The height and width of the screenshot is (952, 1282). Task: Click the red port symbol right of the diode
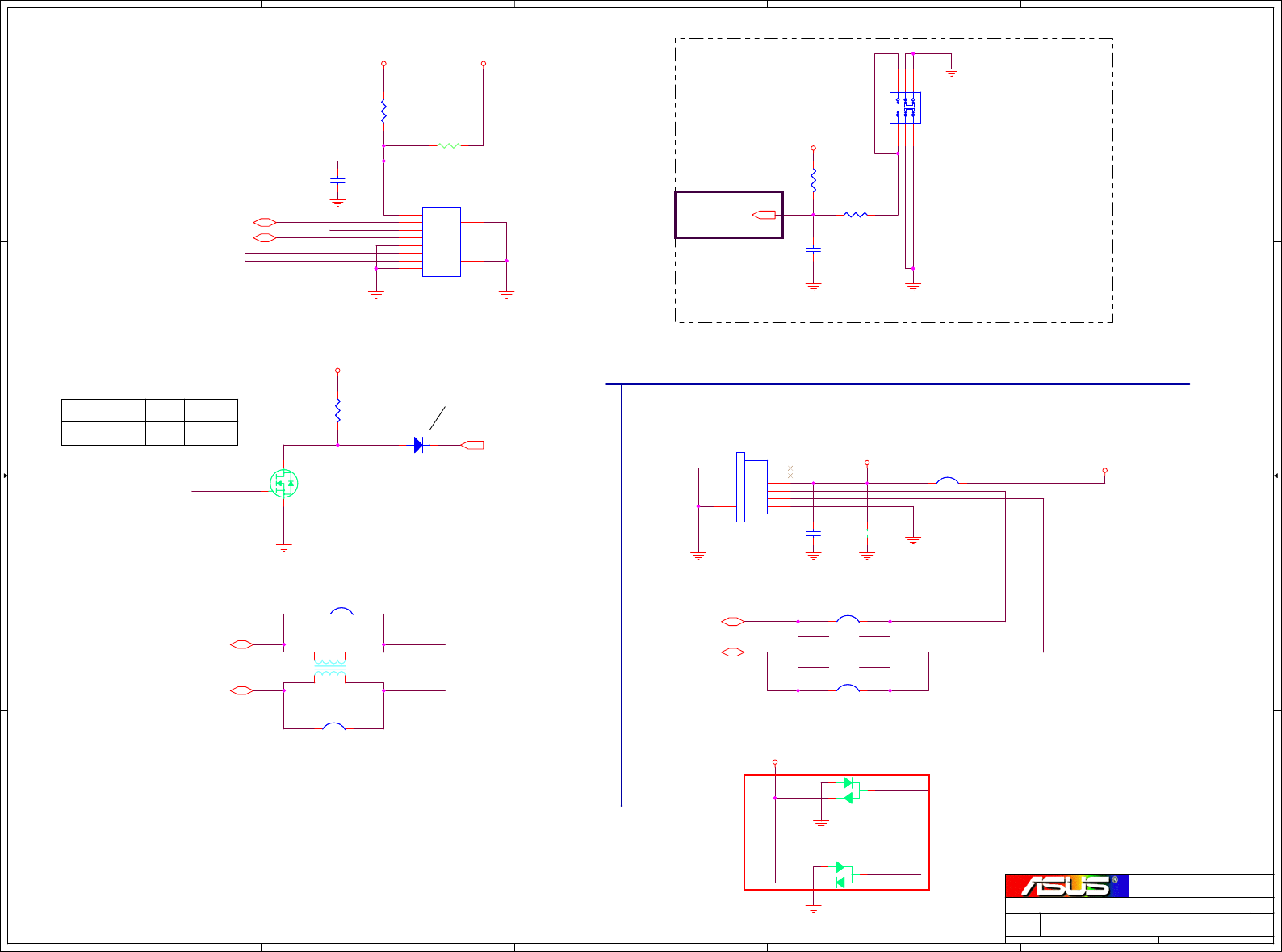point(472,445)
